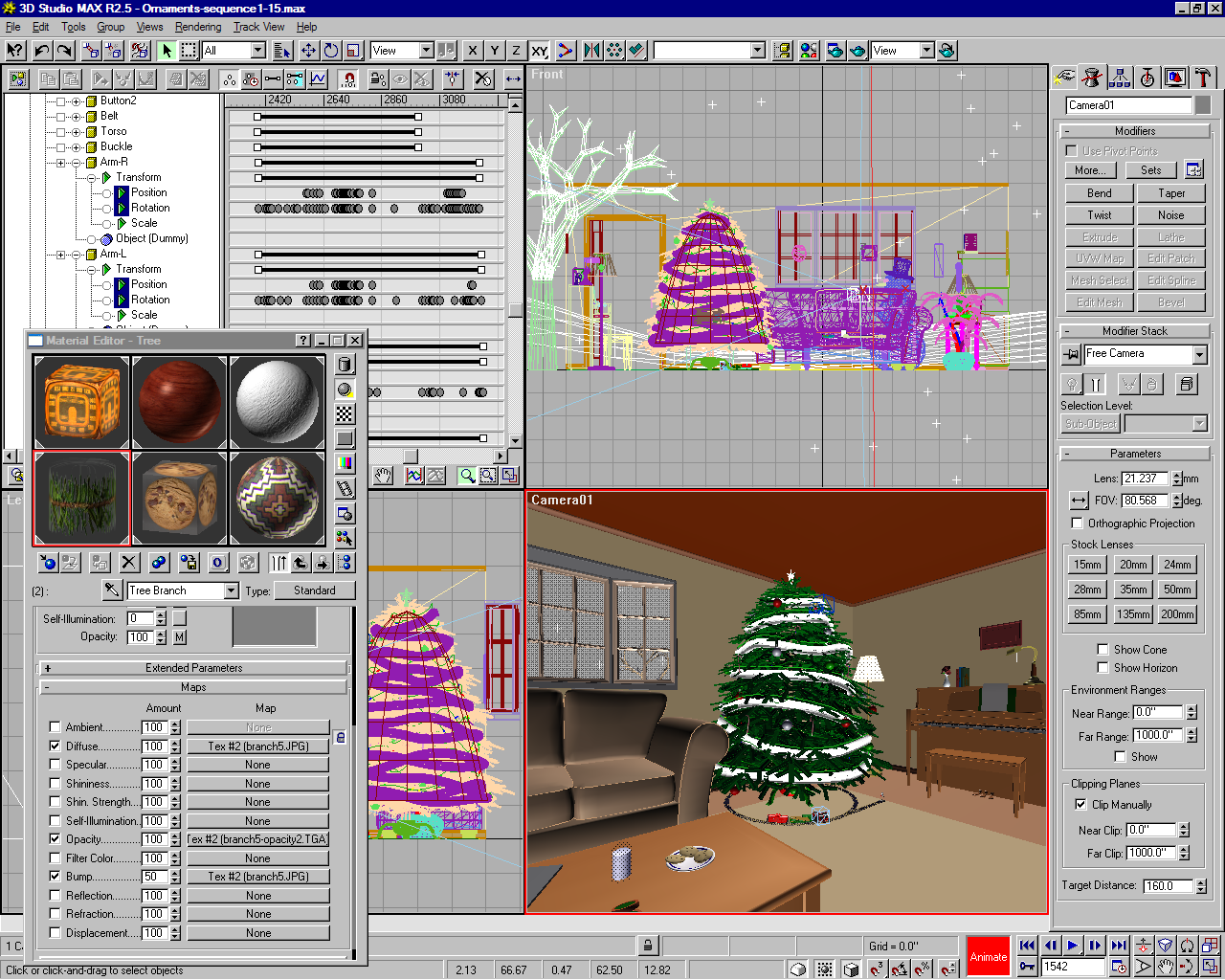
Task: Open the Rendering menu
Action: pyautogui.click(x=198, y=27)
